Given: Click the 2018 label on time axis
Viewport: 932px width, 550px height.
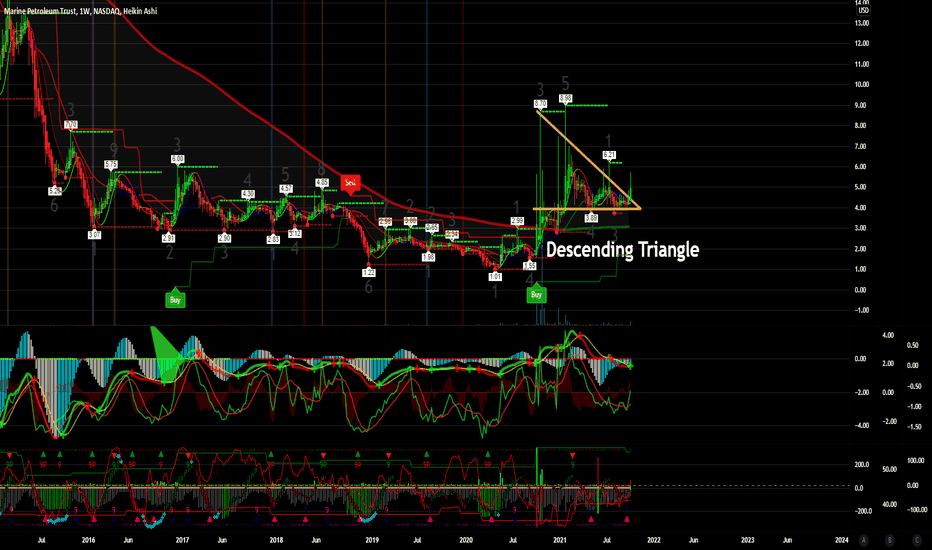Looking at the screenshot, I should tap(276, 540).
